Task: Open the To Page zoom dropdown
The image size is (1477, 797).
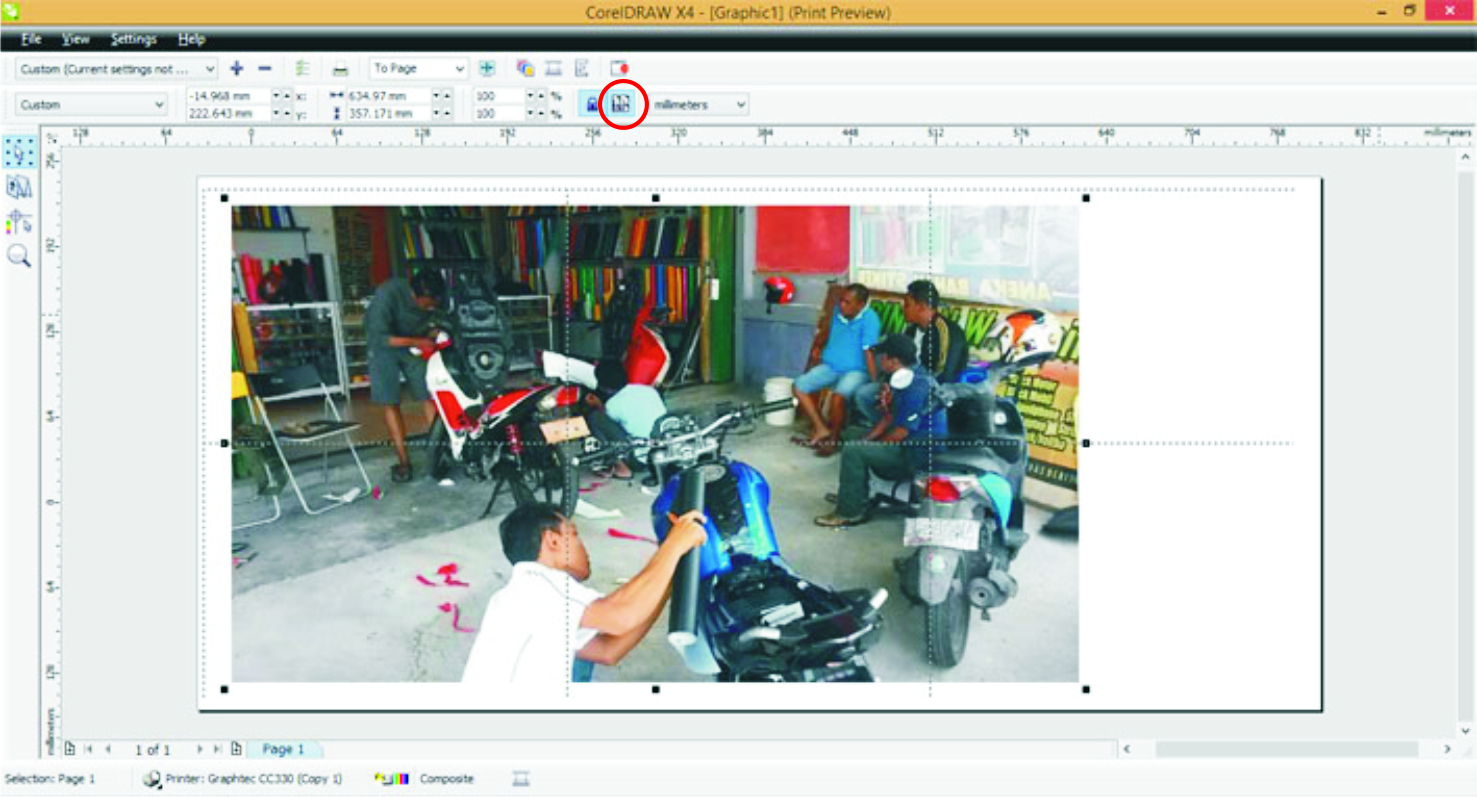Action: point(413,68)
